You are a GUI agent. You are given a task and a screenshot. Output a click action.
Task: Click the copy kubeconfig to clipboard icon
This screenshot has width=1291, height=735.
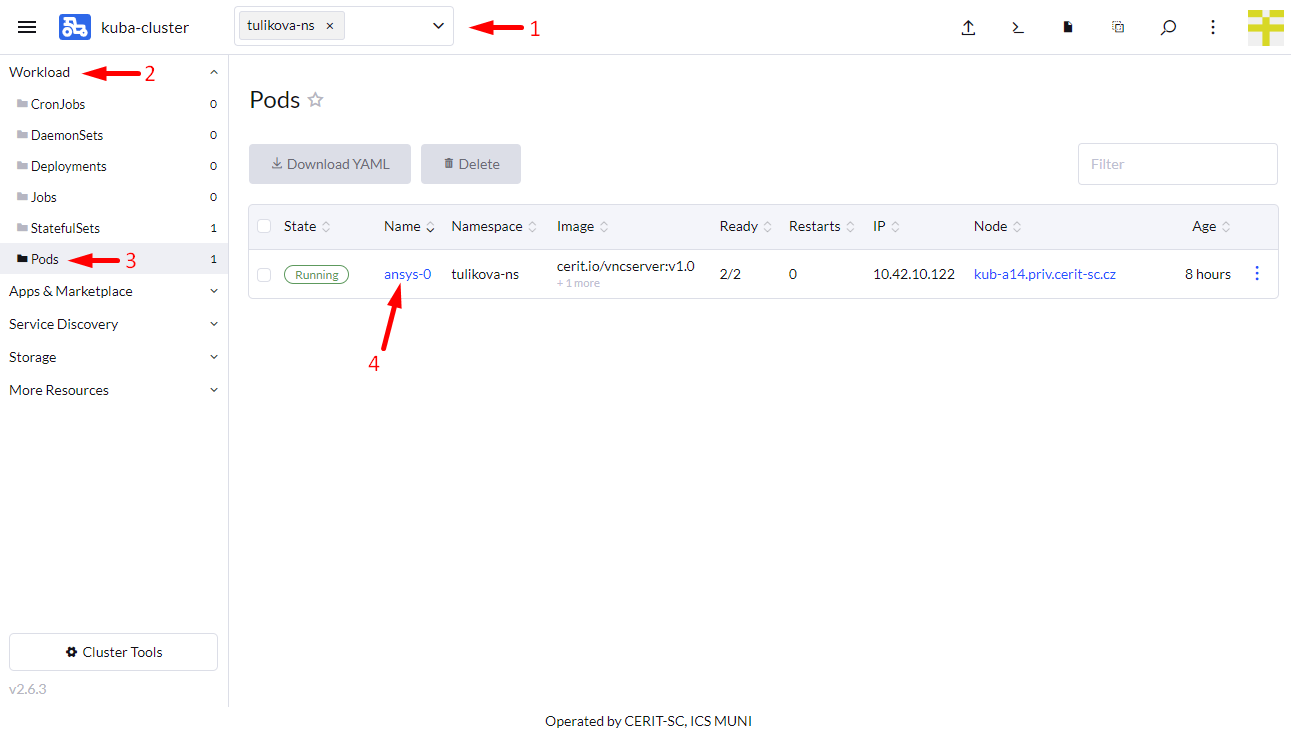1118,28
